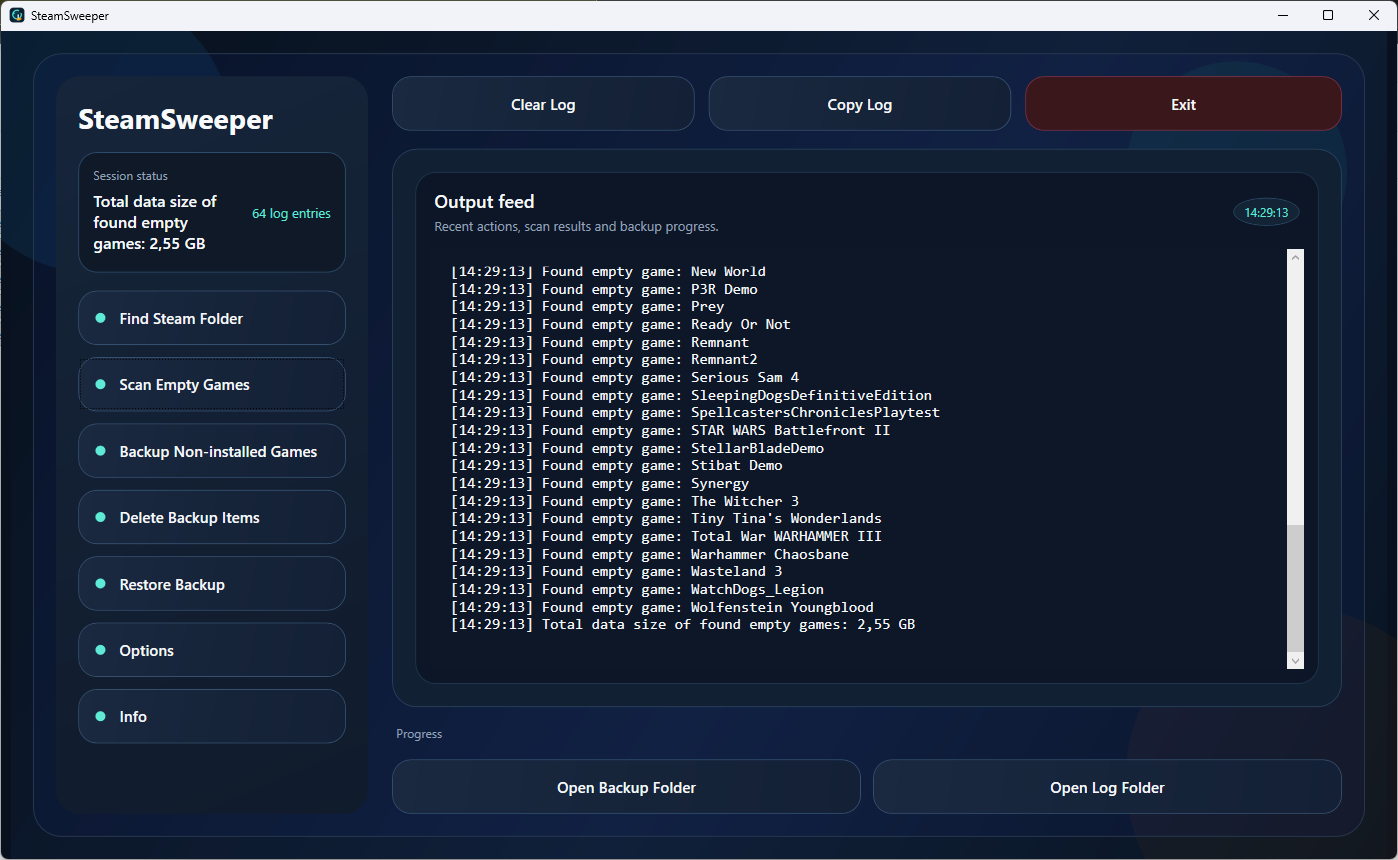Click the Total War WARHAMMER III entry
The image size is (1398, 860).
click(666, 536)
